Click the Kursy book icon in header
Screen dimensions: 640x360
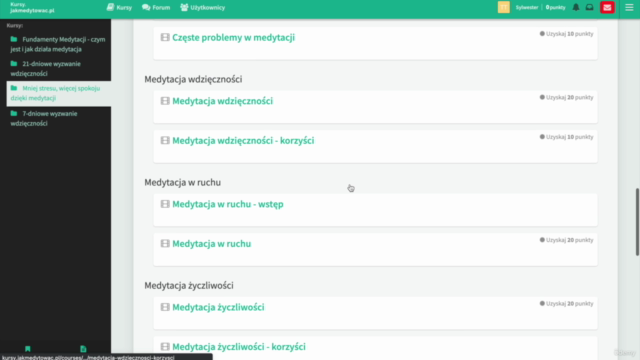pyautogui.click(x=110, y=7)
